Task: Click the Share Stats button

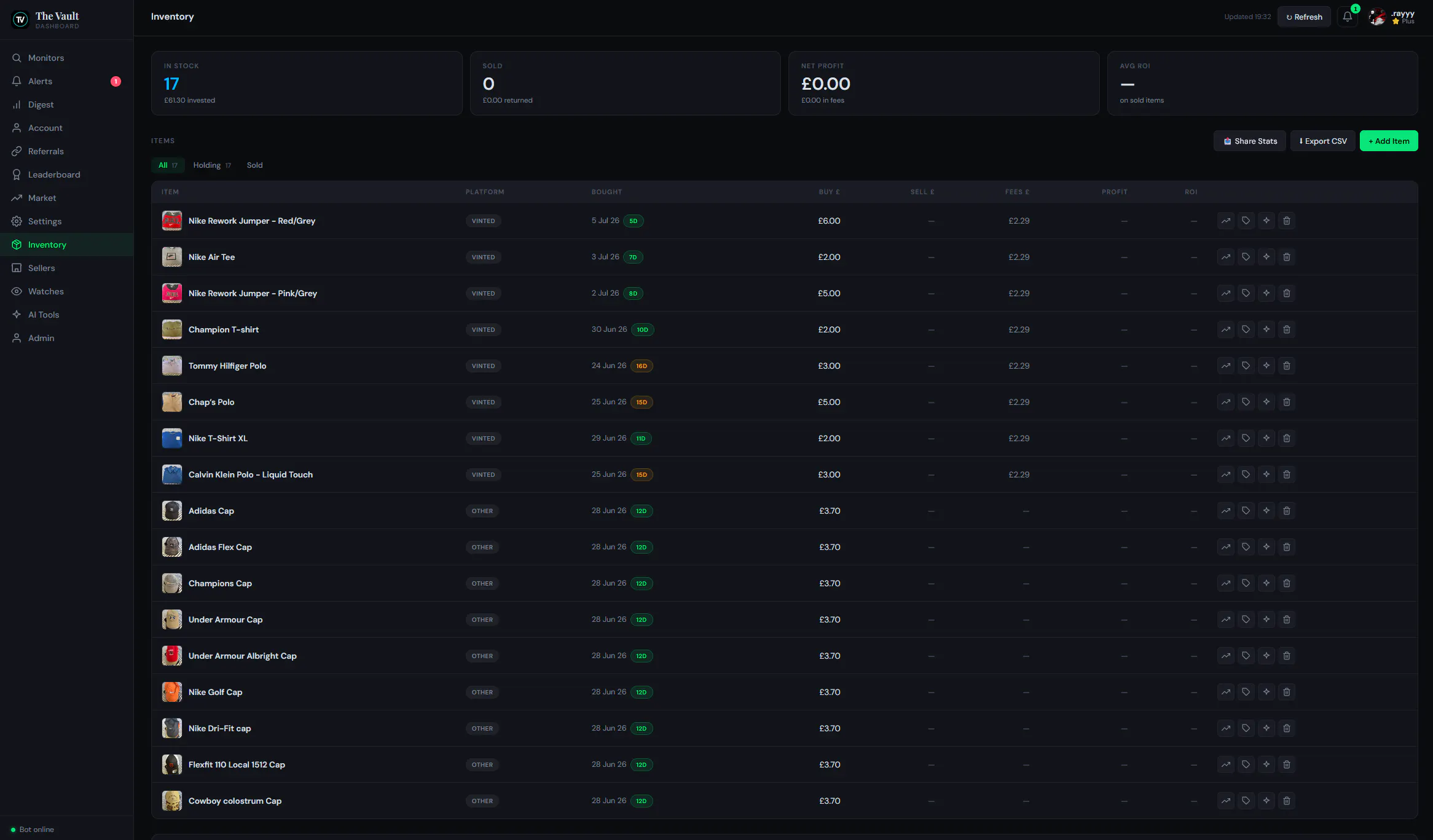Action: coord(1250,141)
